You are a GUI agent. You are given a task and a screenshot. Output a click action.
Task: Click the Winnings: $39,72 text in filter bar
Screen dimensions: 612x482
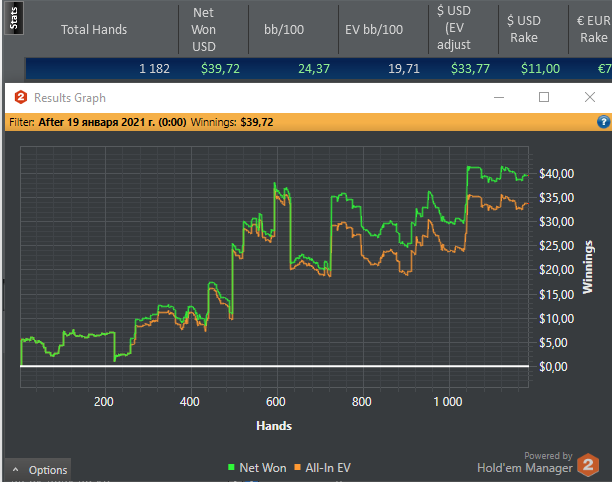pyautogui.click(x=232, y=122)
